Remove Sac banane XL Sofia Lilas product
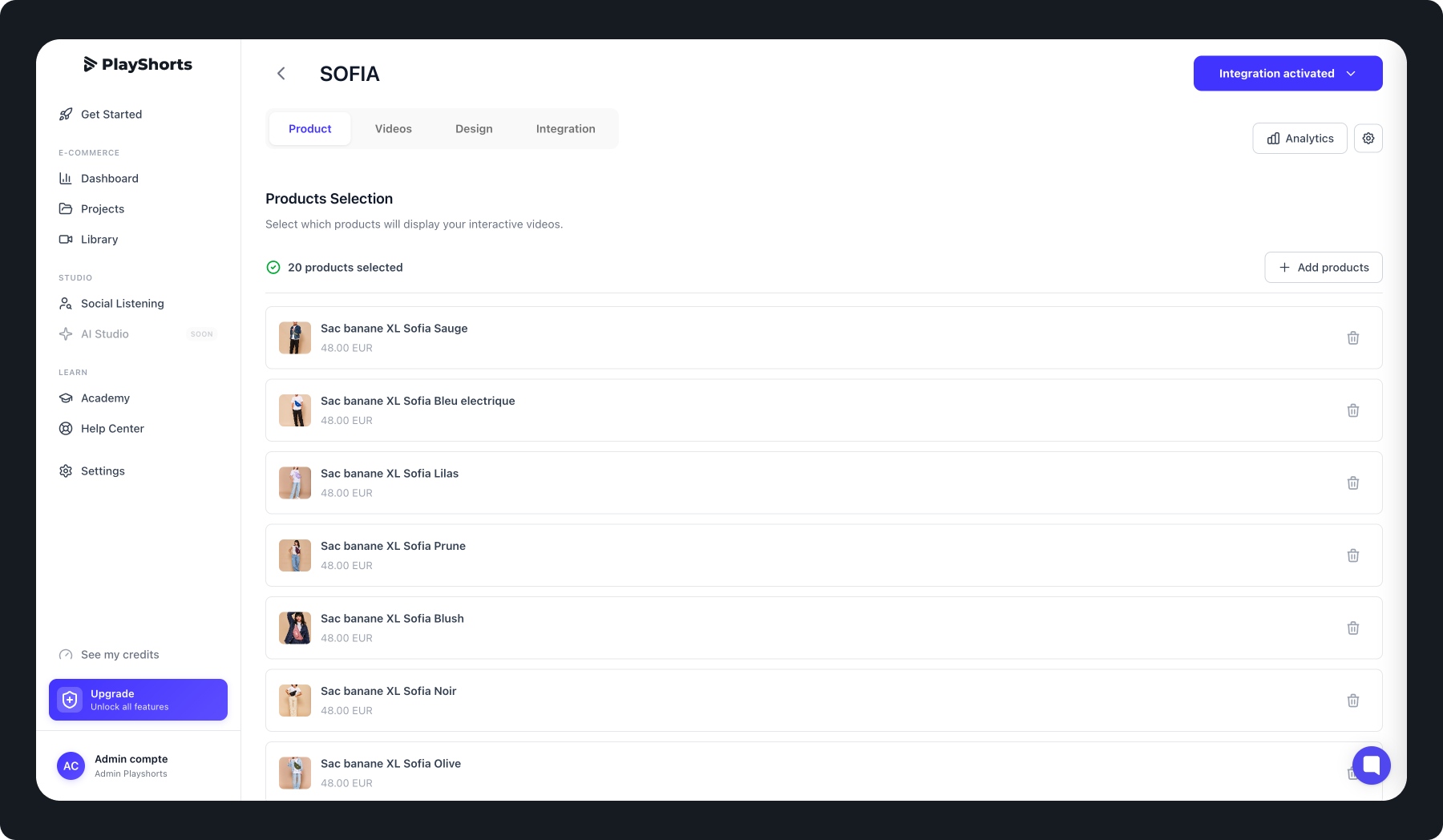Image resolution: width=1443 pixels, height=840 pixels. pyautogui.click(x=1353, y=483)
